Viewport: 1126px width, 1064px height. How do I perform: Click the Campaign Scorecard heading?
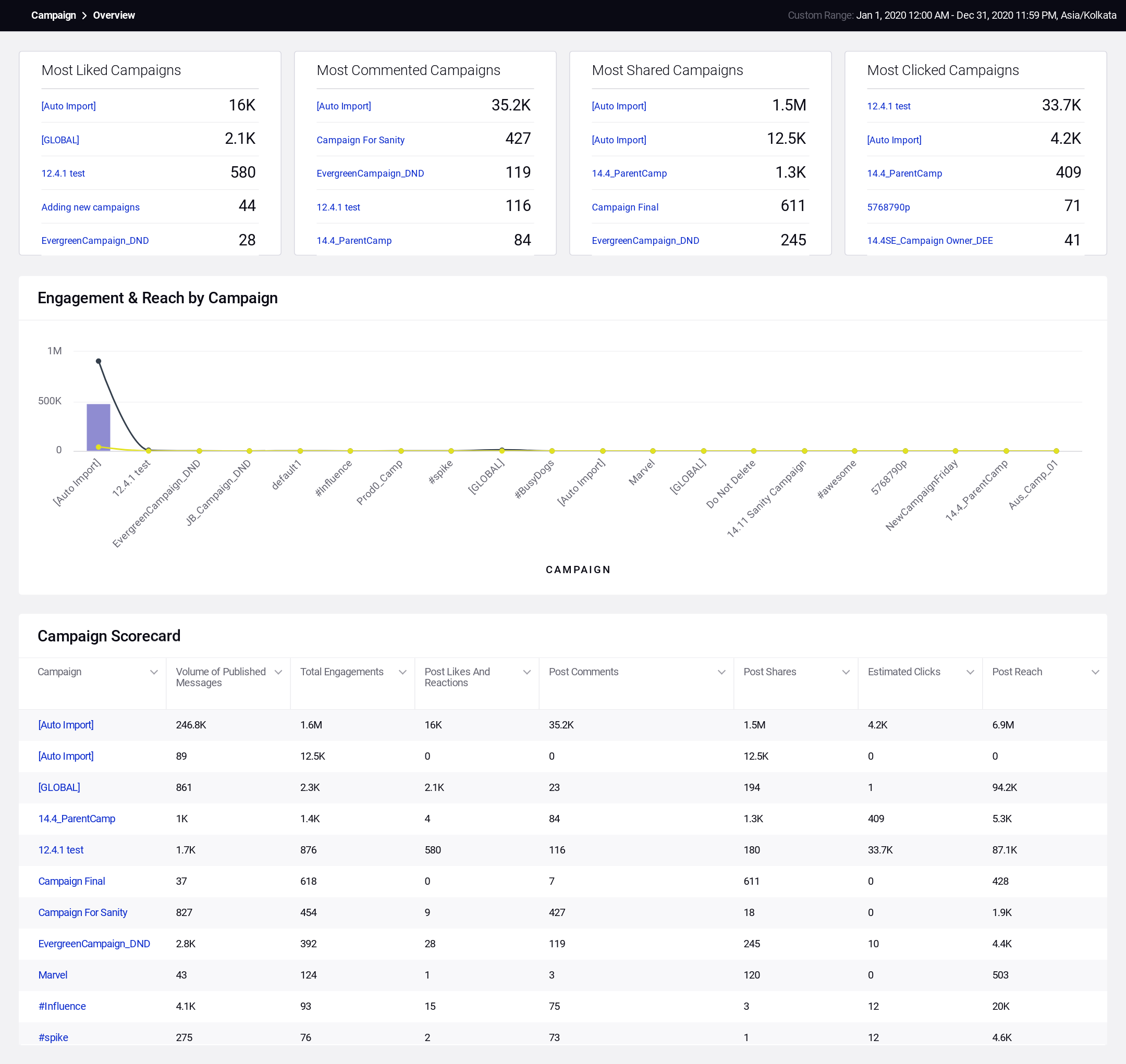pos(109,636)
